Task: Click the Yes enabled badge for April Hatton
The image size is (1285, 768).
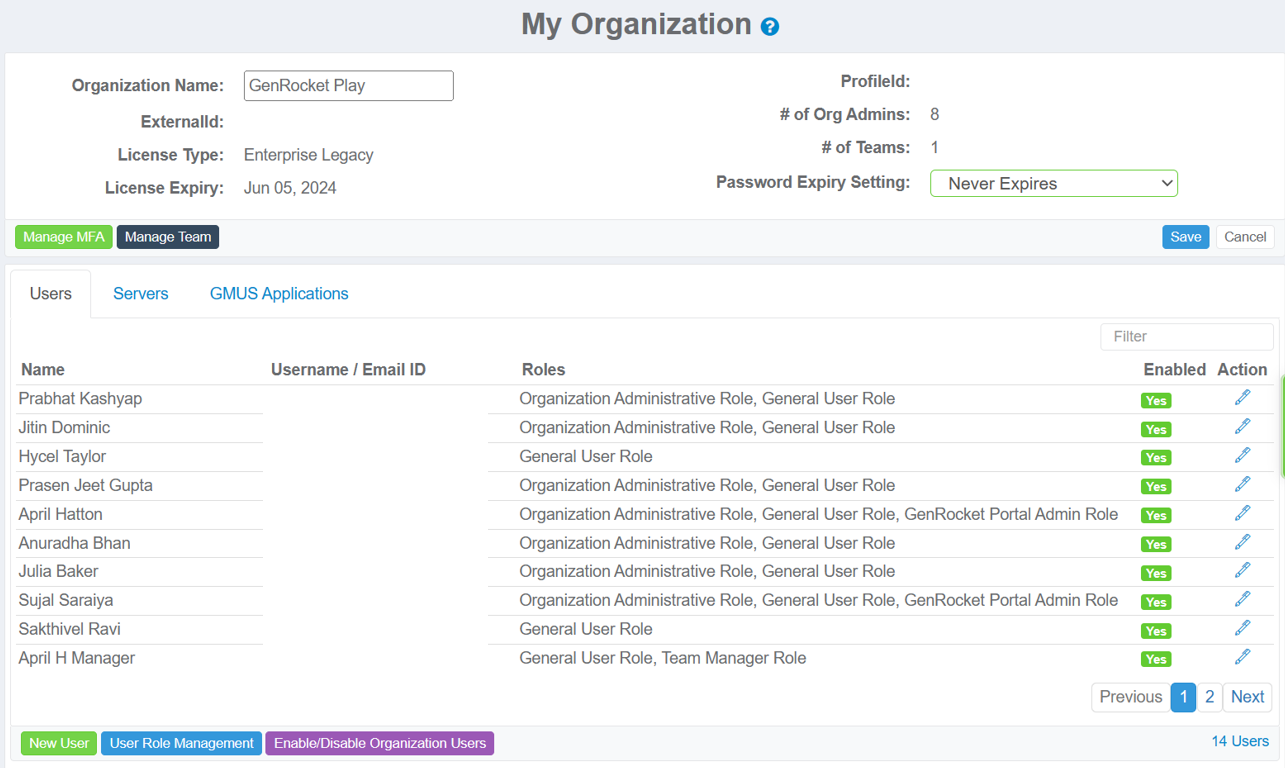Action: click(x=1156, y=516)
